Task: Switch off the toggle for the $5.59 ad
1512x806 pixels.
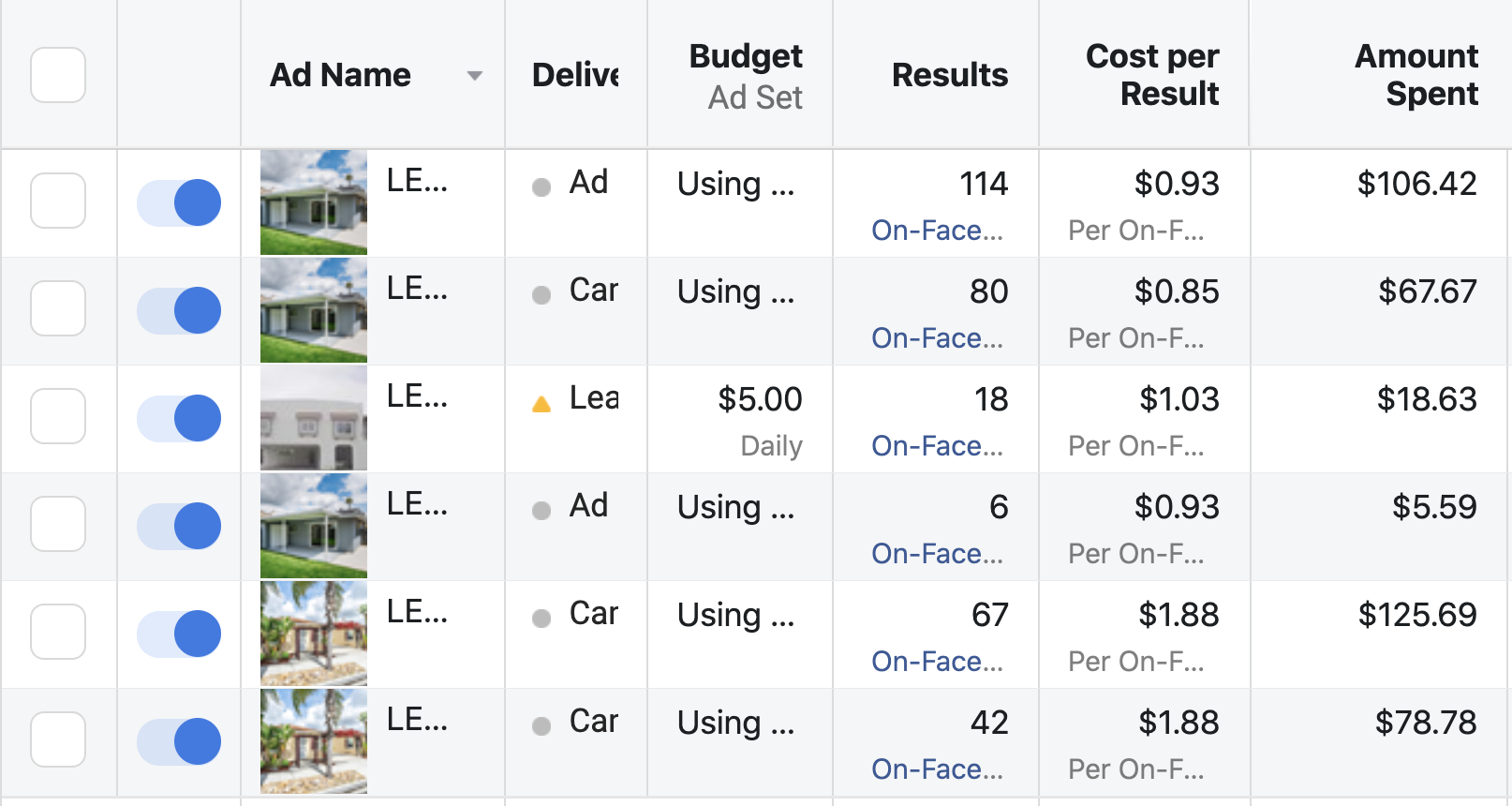Action: (x=179, y=526)
